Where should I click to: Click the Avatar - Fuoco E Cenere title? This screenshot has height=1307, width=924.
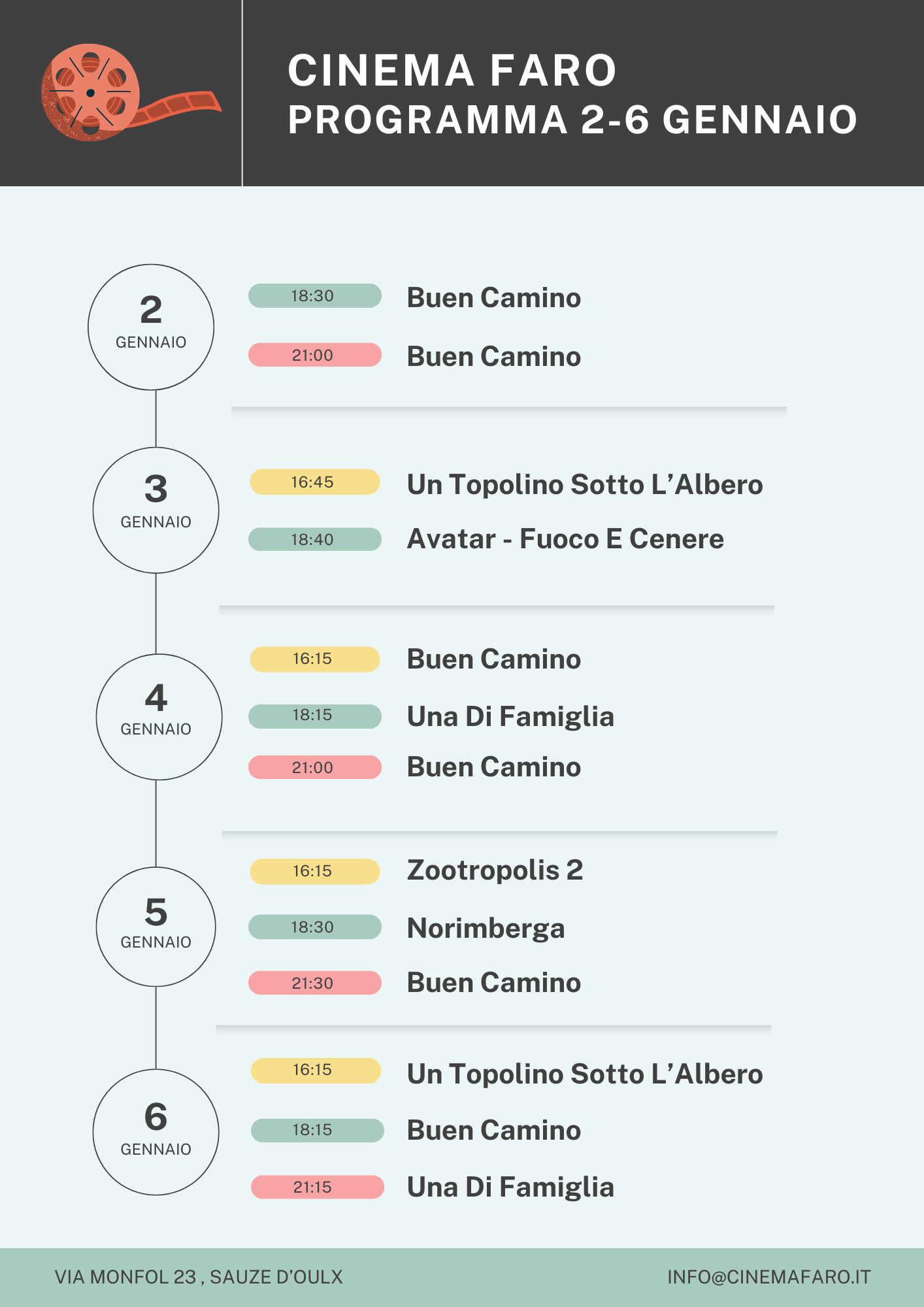565,539
